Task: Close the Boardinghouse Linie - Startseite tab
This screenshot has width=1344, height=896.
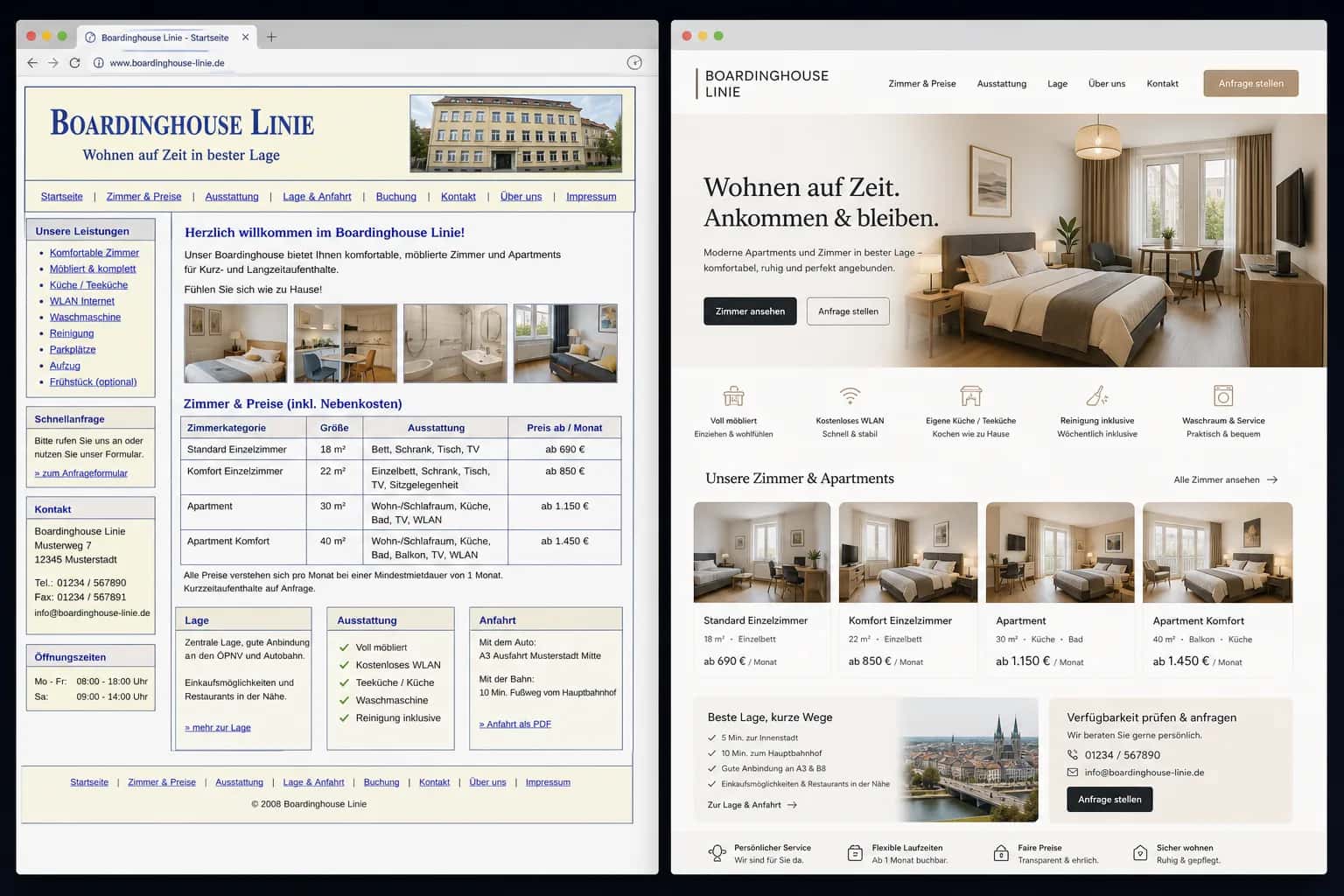Action: pyautogui.click(x=245, y=37)
